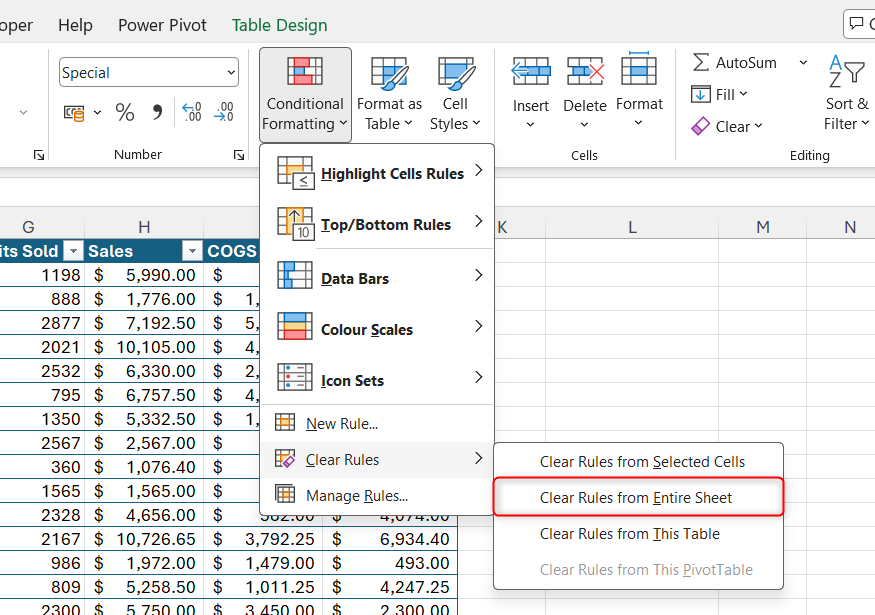Choose Clear Rules from This Table
This screenshot has width=875, height=615.
(x=638, y=534)
